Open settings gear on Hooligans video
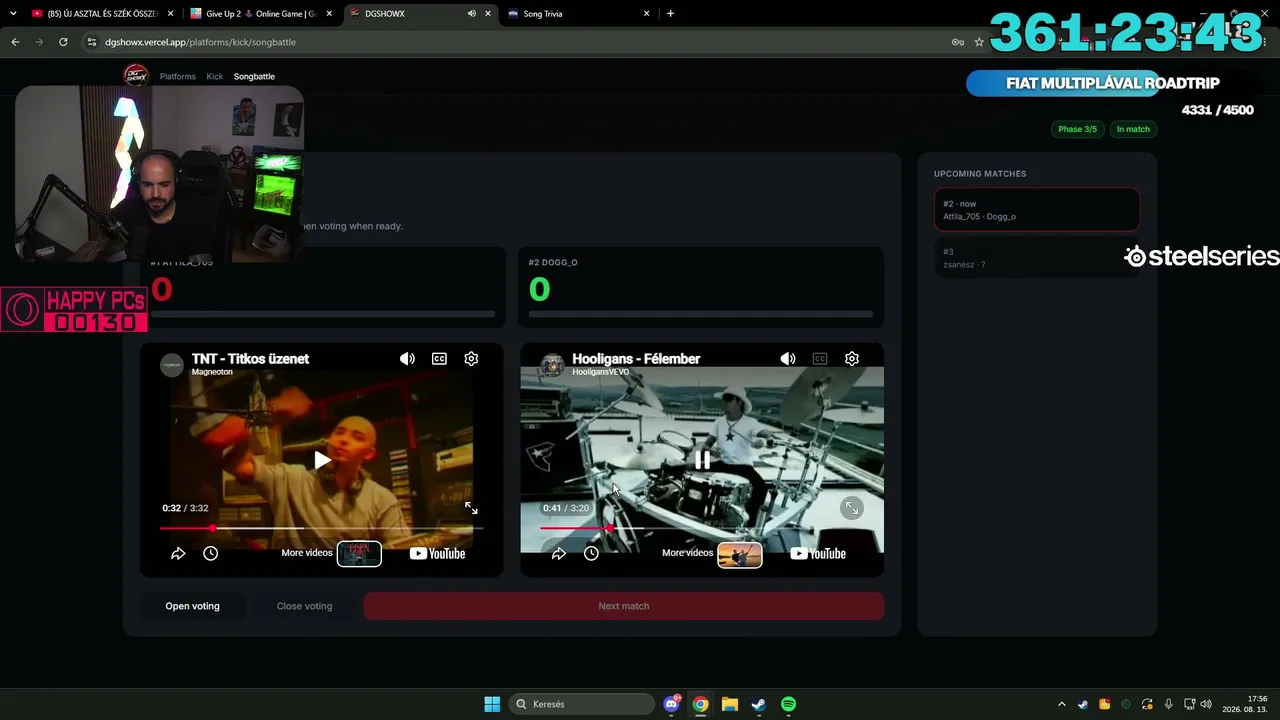The width and height of the screenshot is (1280, 720). [x=852, y=359]
